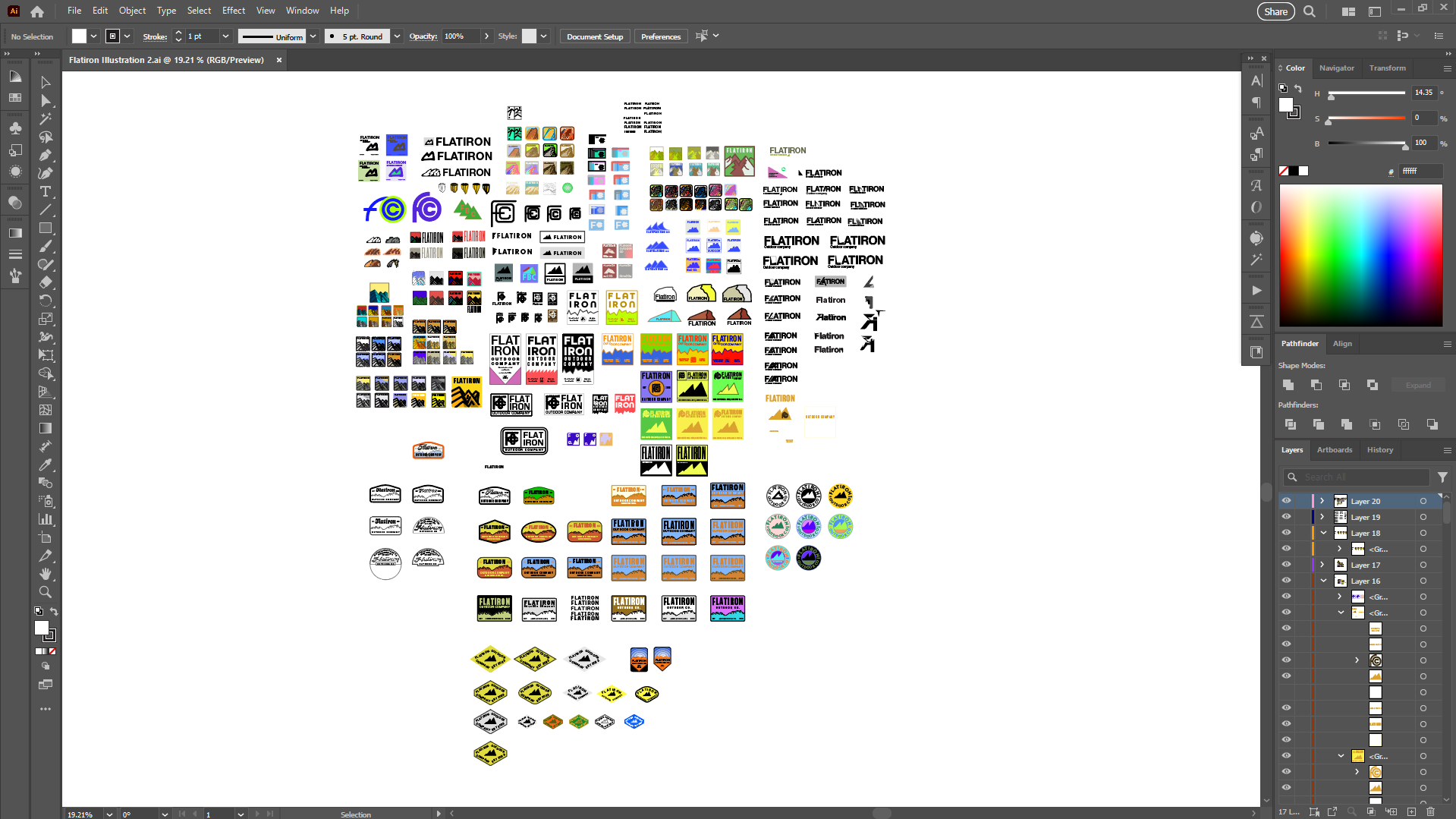Click the Divide pathfinder icon

[x=1291, y=424]
